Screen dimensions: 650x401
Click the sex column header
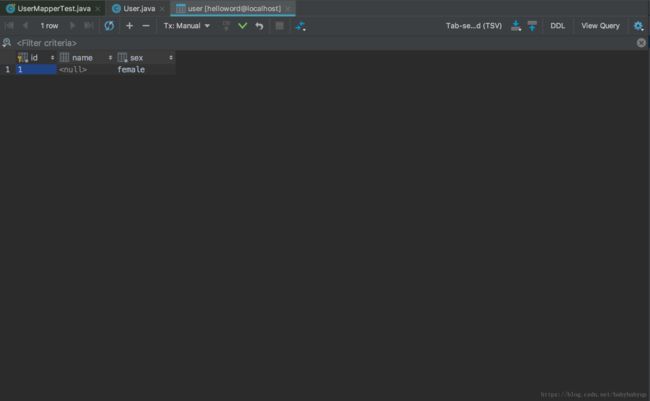click(145, 58)
